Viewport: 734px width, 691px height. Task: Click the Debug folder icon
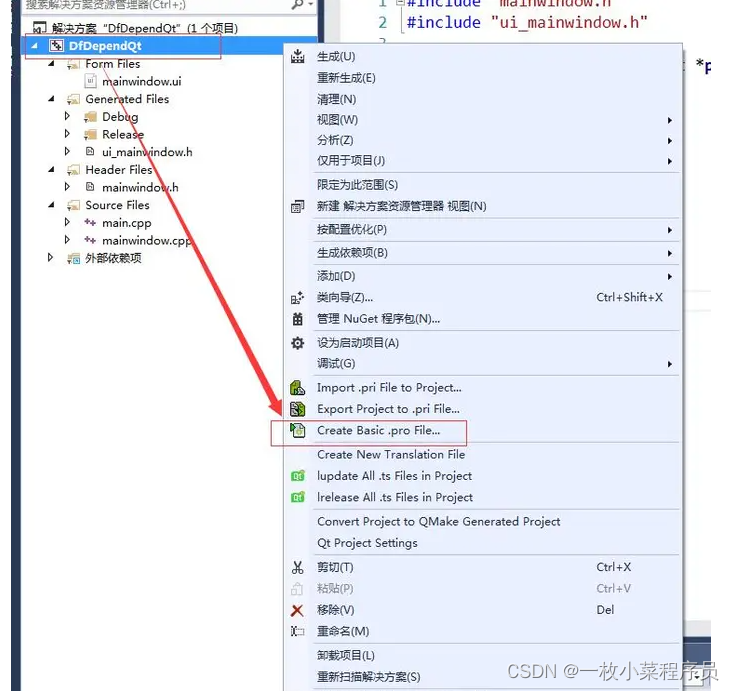(x=90, y=117)
